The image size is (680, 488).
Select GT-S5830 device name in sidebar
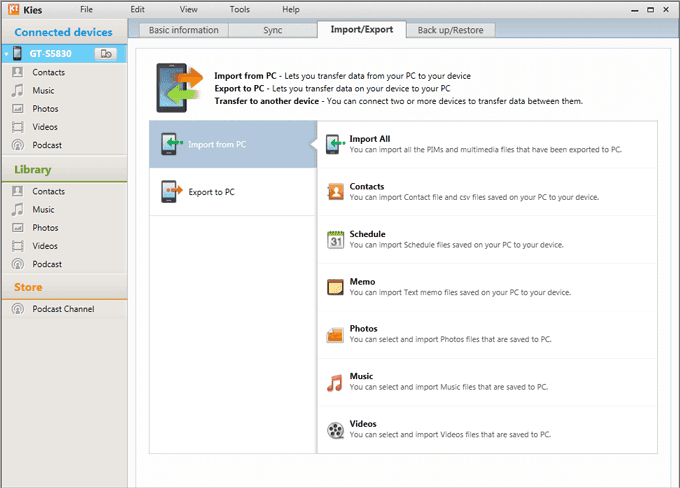click(x=50, y=54)
